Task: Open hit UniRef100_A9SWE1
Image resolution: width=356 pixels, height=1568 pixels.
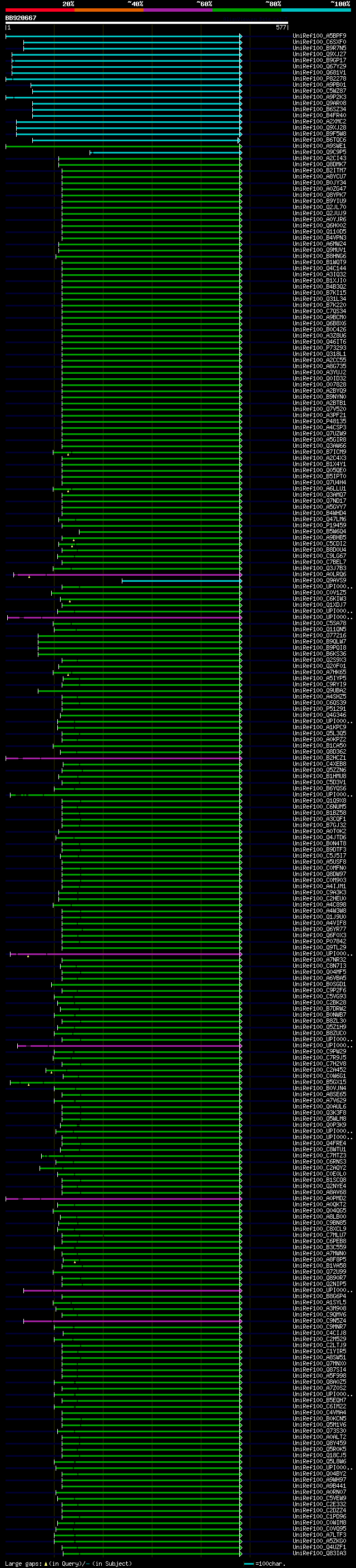Action: pos(319,146)
